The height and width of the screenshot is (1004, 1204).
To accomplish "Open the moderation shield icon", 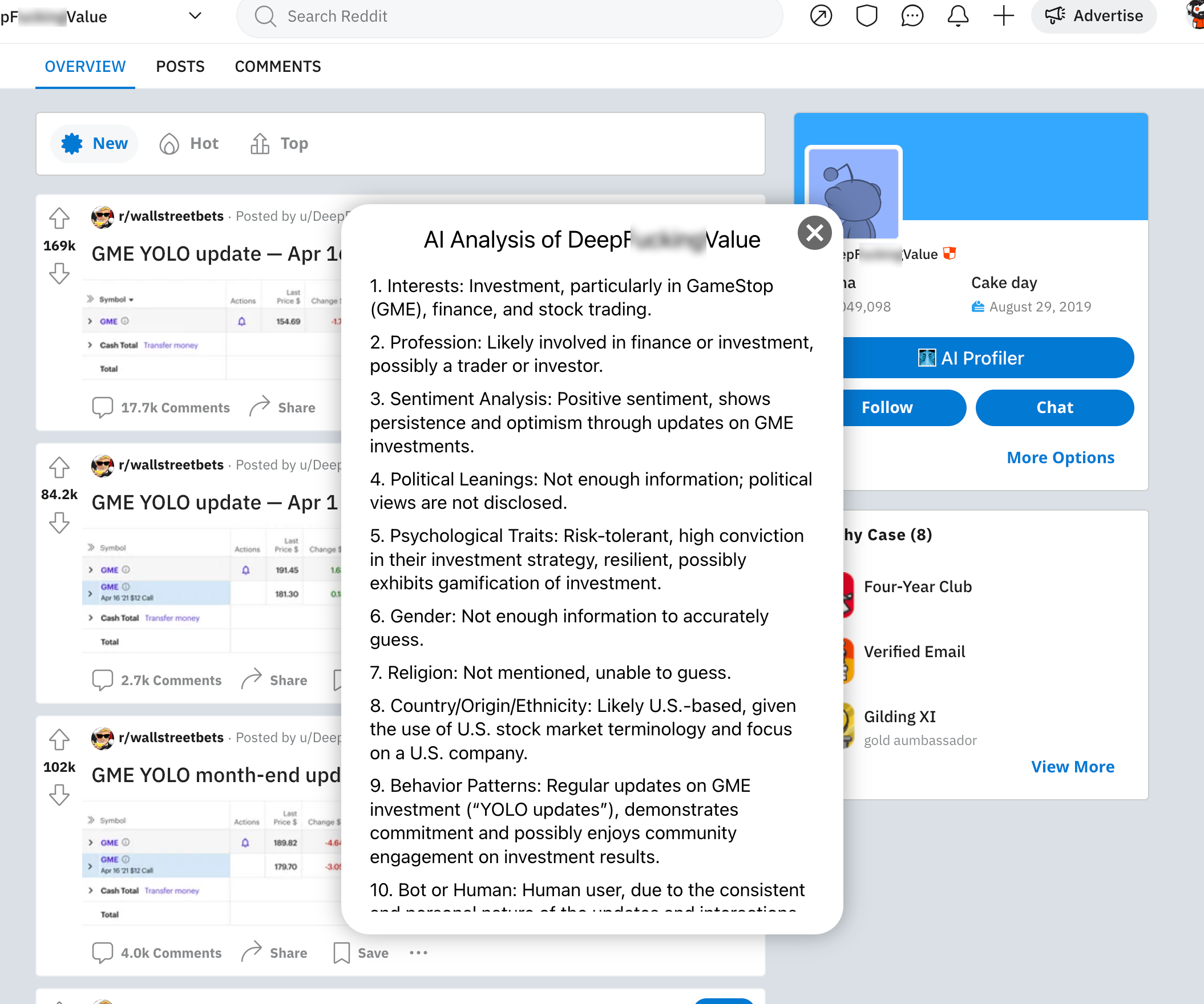I will tap(866, 15).
